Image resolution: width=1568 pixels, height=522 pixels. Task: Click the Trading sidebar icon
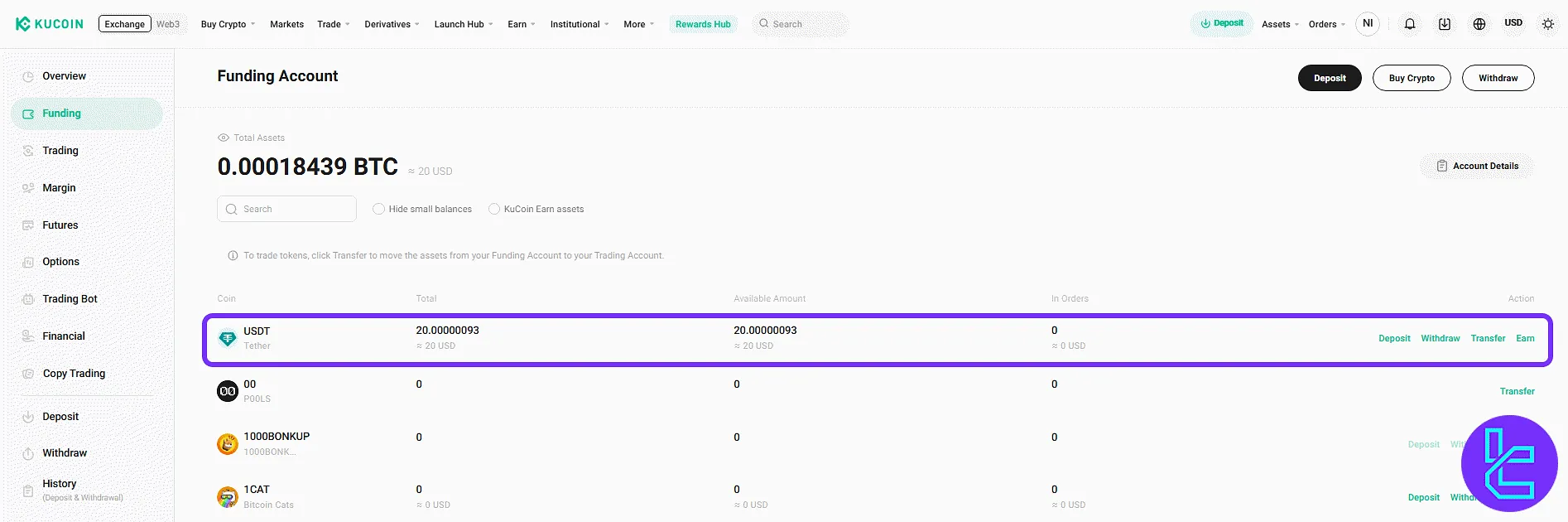[x=28, y=151]
